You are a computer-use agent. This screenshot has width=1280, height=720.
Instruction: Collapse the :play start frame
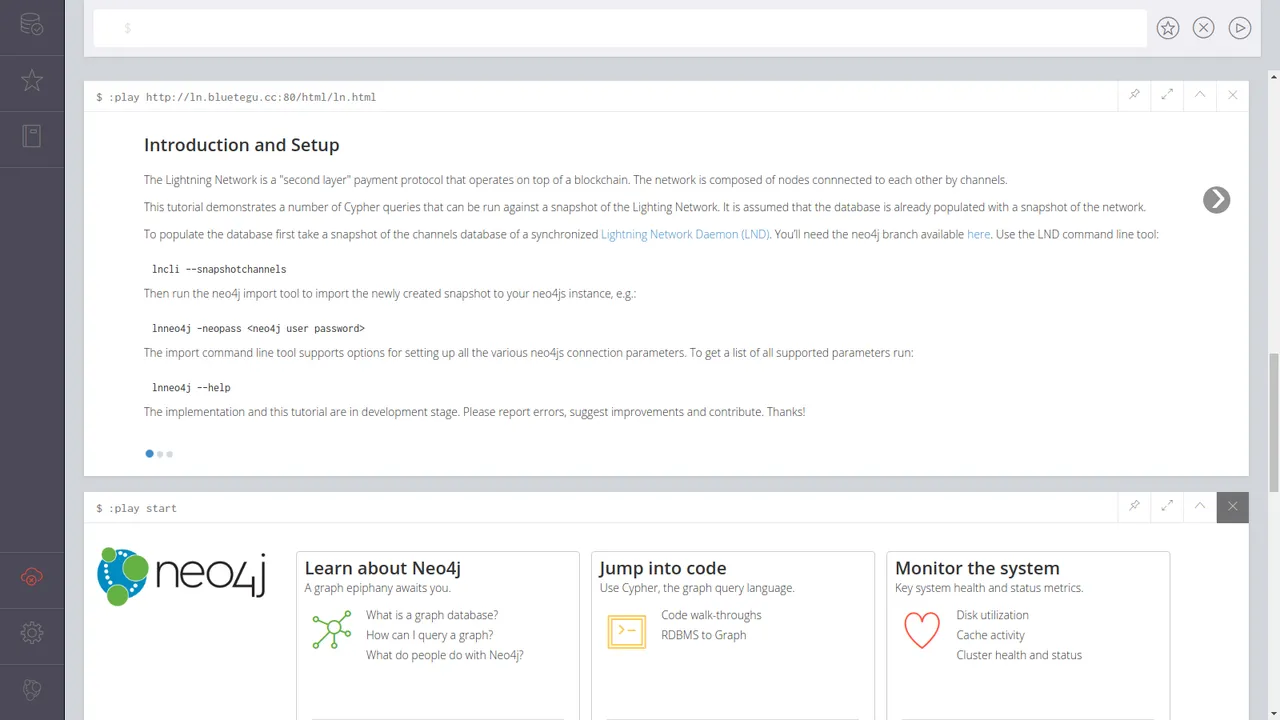tap(1200, 506)
